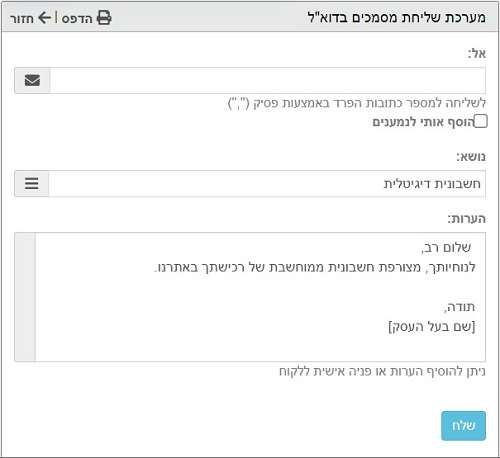Click the envelope icon beside the recipient field
Screen dimensions: 500x458
32,80
